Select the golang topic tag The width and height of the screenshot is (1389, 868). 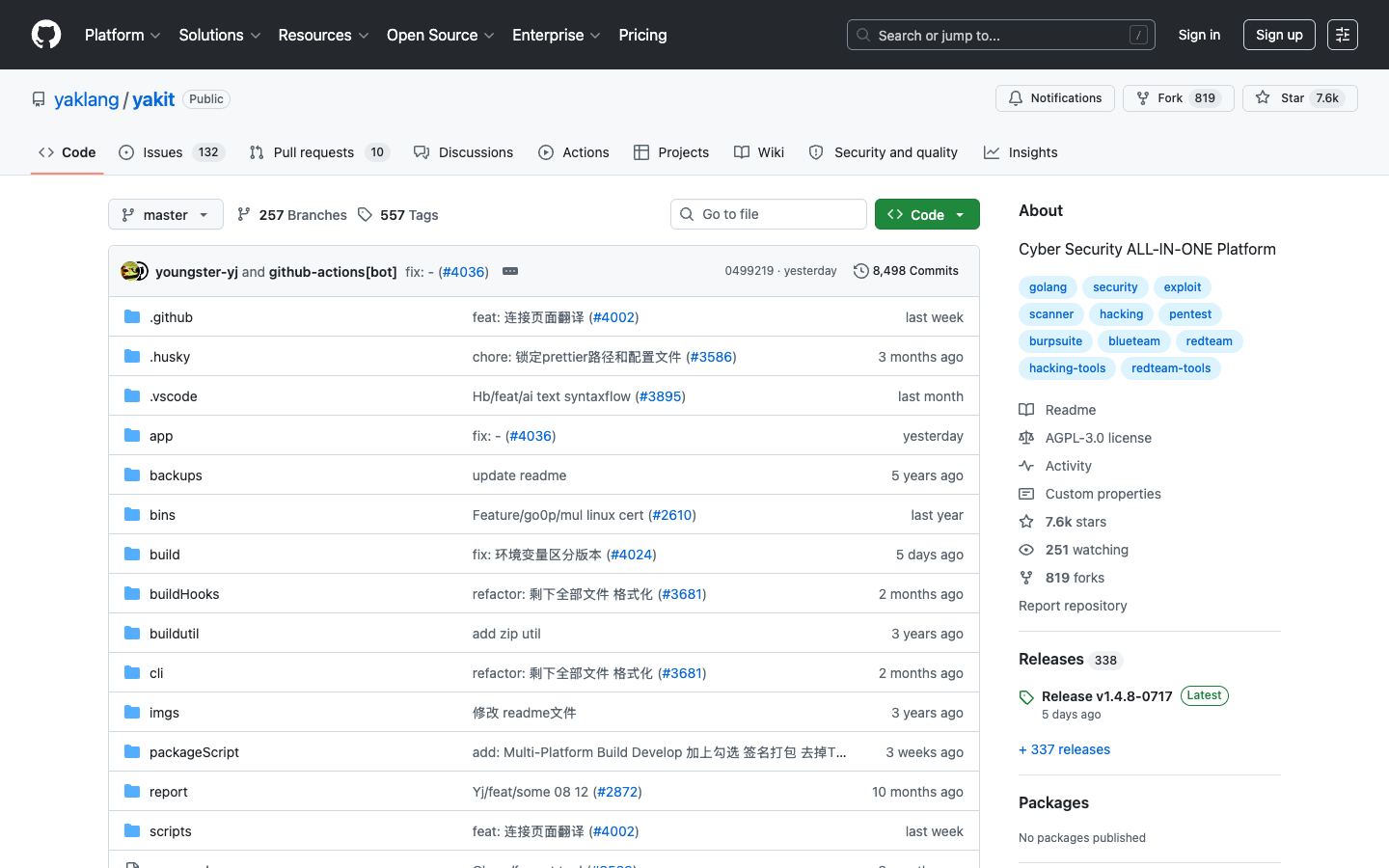pyautogui.click(x=1048, y=287)
